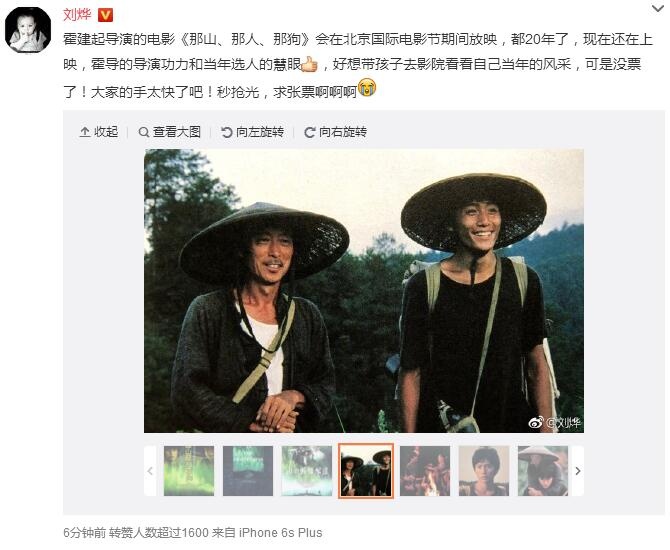
Task: Show next thumbnails with right arrow
Action: pyautogui.click(x=578, y=471)
